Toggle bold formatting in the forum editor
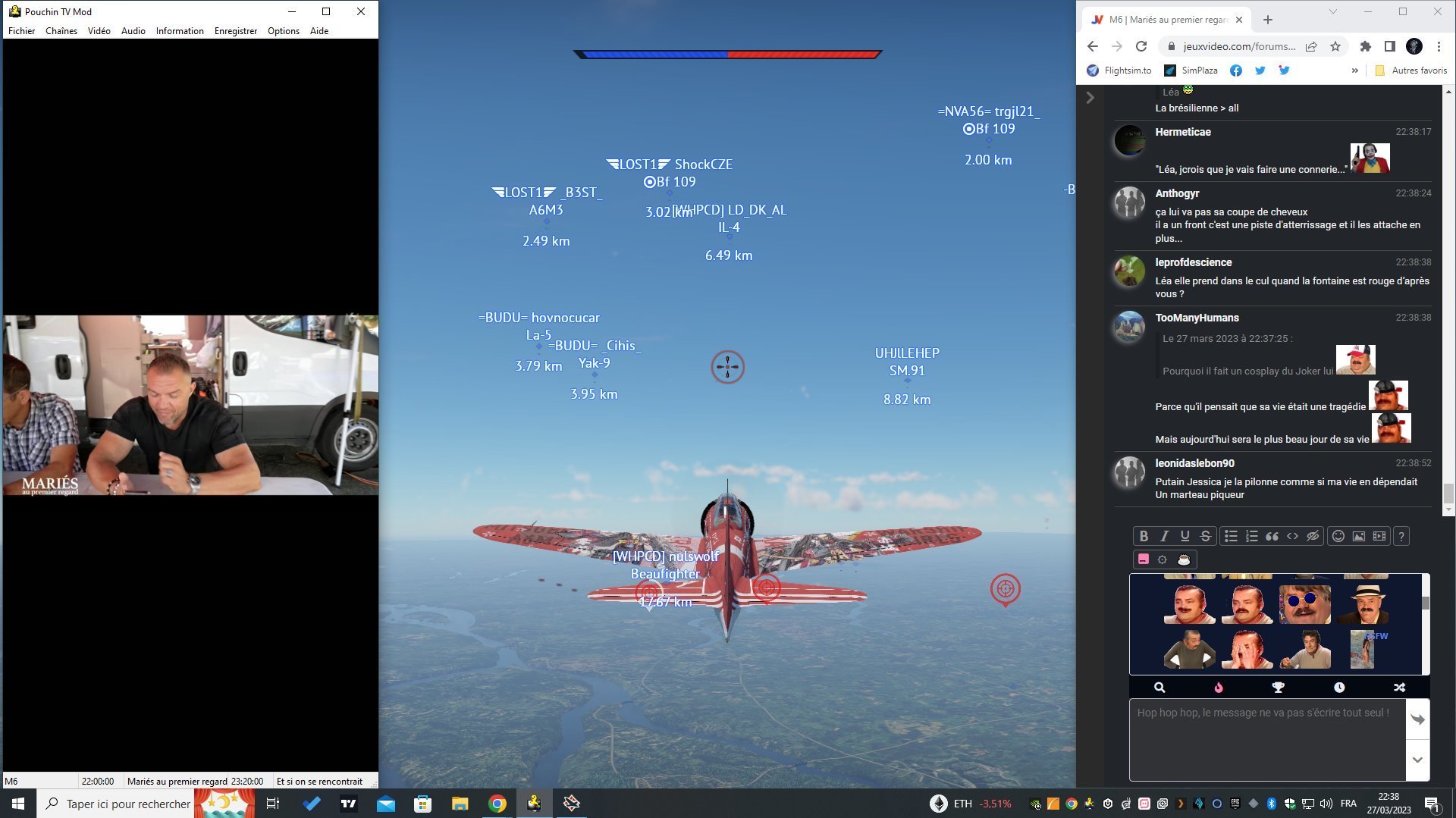The image size is (1456, 818). click(x=1144, y=536)
